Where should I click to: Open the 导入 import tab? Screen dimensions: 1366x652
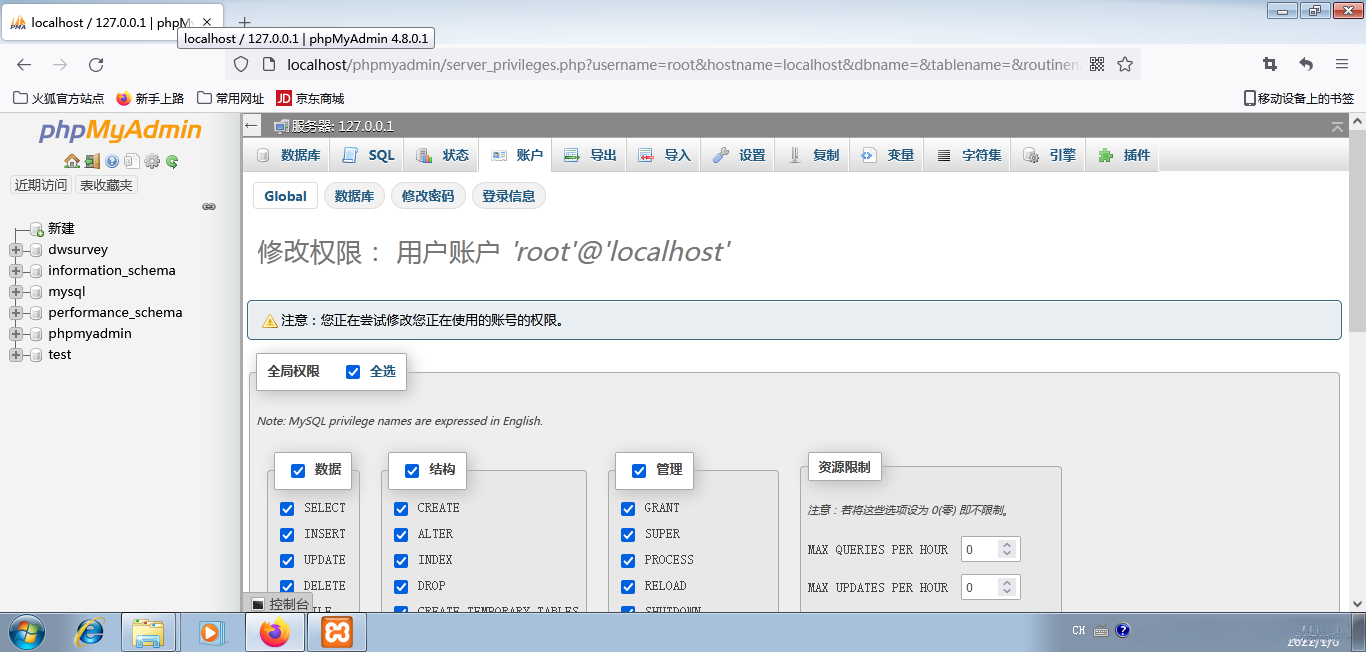click(x=664, y=155)
